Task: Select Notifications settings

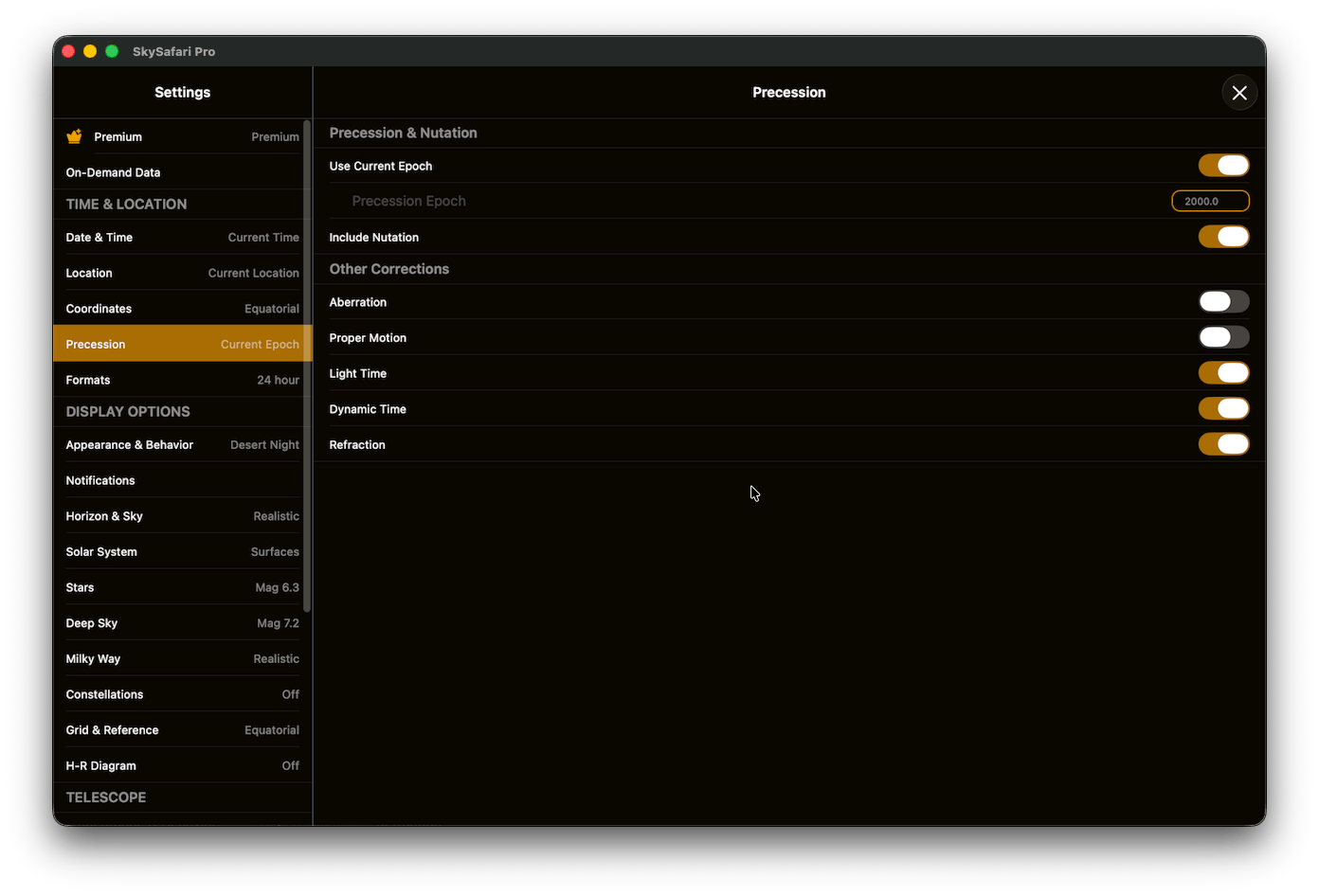Action: coord(182,480)
